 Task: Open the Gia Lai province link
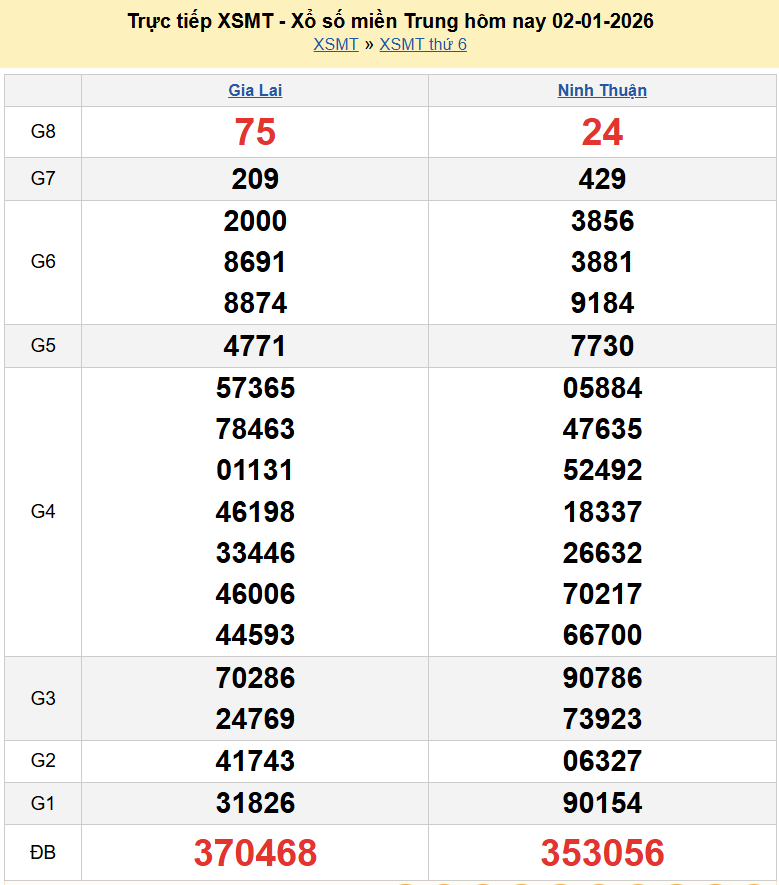click(x=255, y=90)
